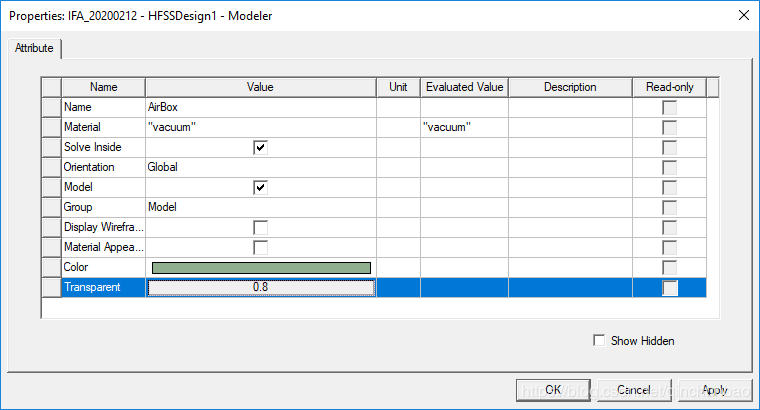Edit the AirBox name value field

pos(261,107)
